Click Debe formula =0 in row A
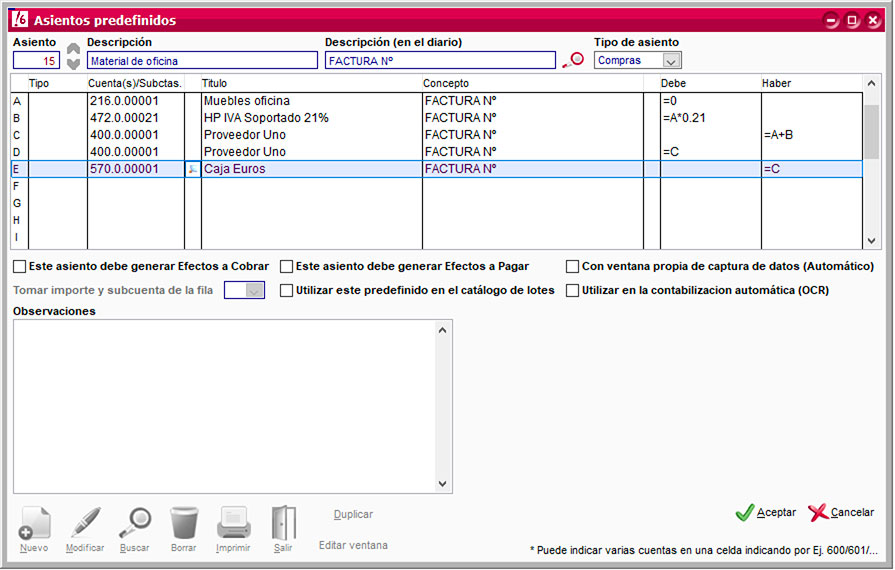The height and width of the screenshot is (570, 895). (x=711, y=101)
